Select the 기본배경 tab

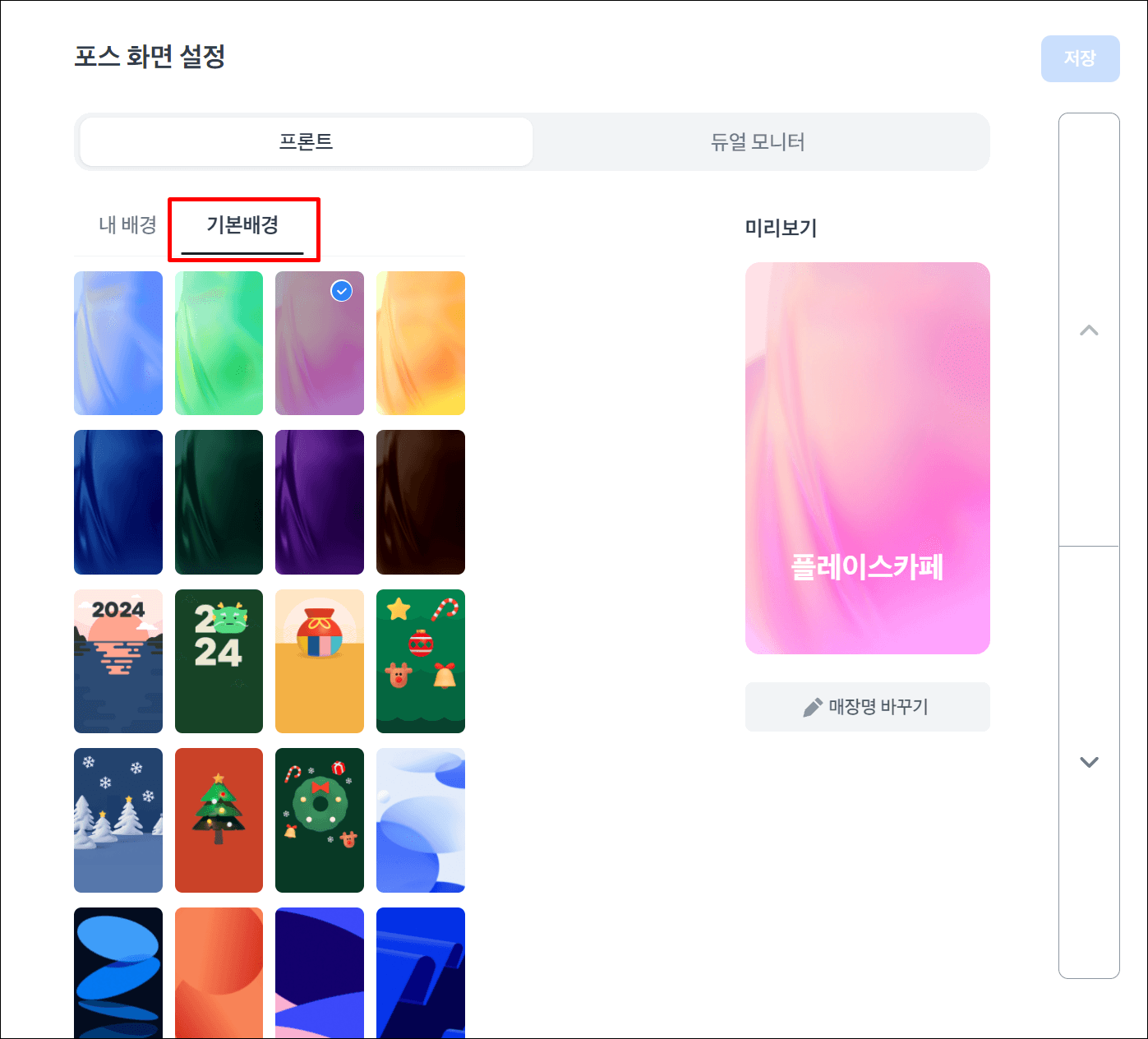(x=242, y=225)
